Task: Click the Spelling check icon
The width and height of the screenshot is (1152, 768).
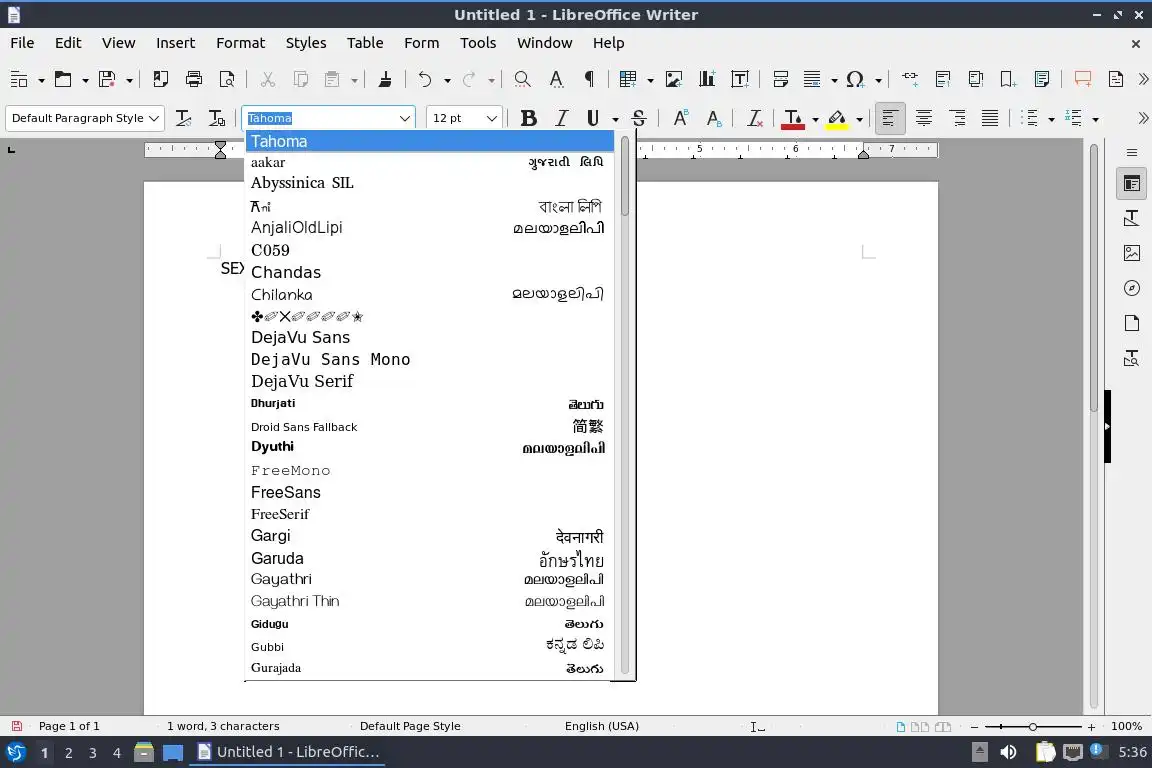Action: [x=556, y=79]
